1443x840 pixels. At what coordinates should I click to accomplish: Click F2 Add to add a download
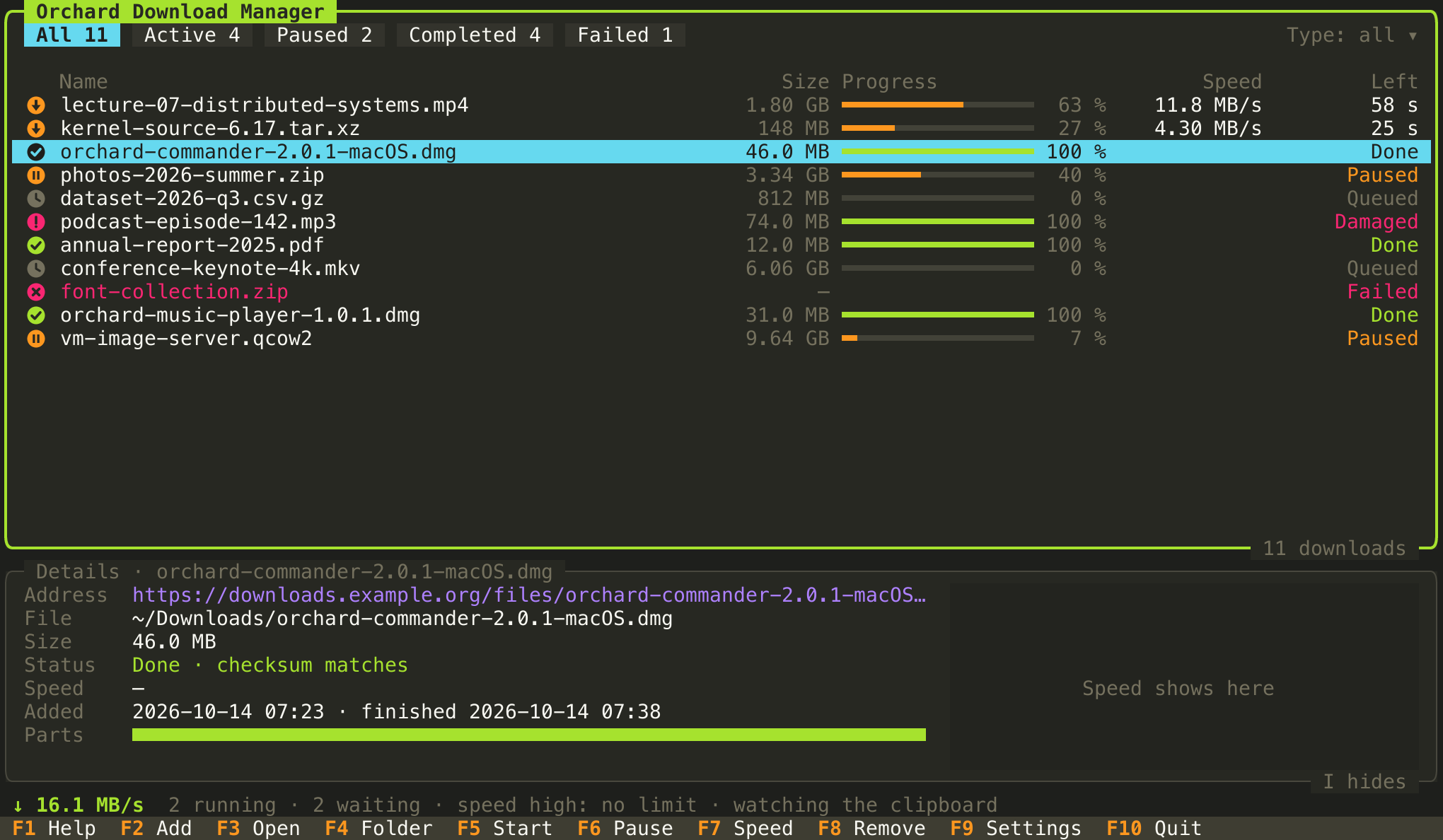click(156, 828)
